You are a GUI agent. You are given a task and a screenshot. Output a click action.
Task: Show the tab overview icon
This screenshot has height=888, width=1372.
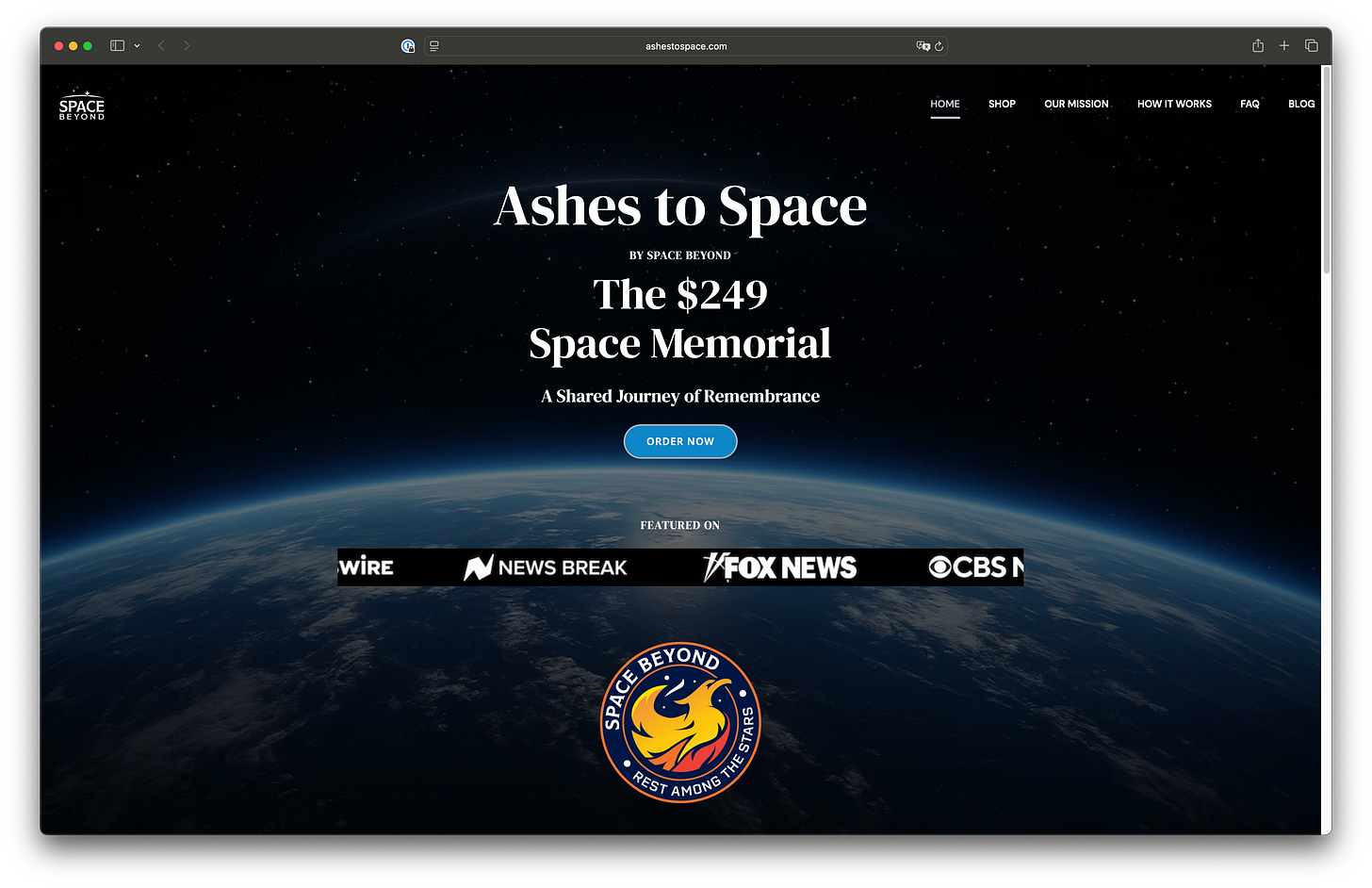[1311, 45]
